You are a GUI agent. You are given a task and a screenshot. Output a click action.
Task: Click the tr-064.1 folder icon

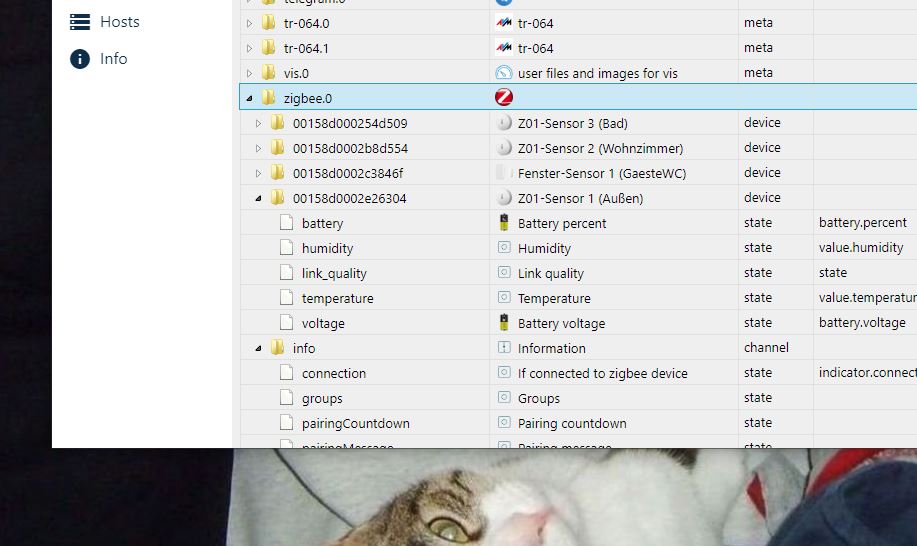tap(268, 48)
